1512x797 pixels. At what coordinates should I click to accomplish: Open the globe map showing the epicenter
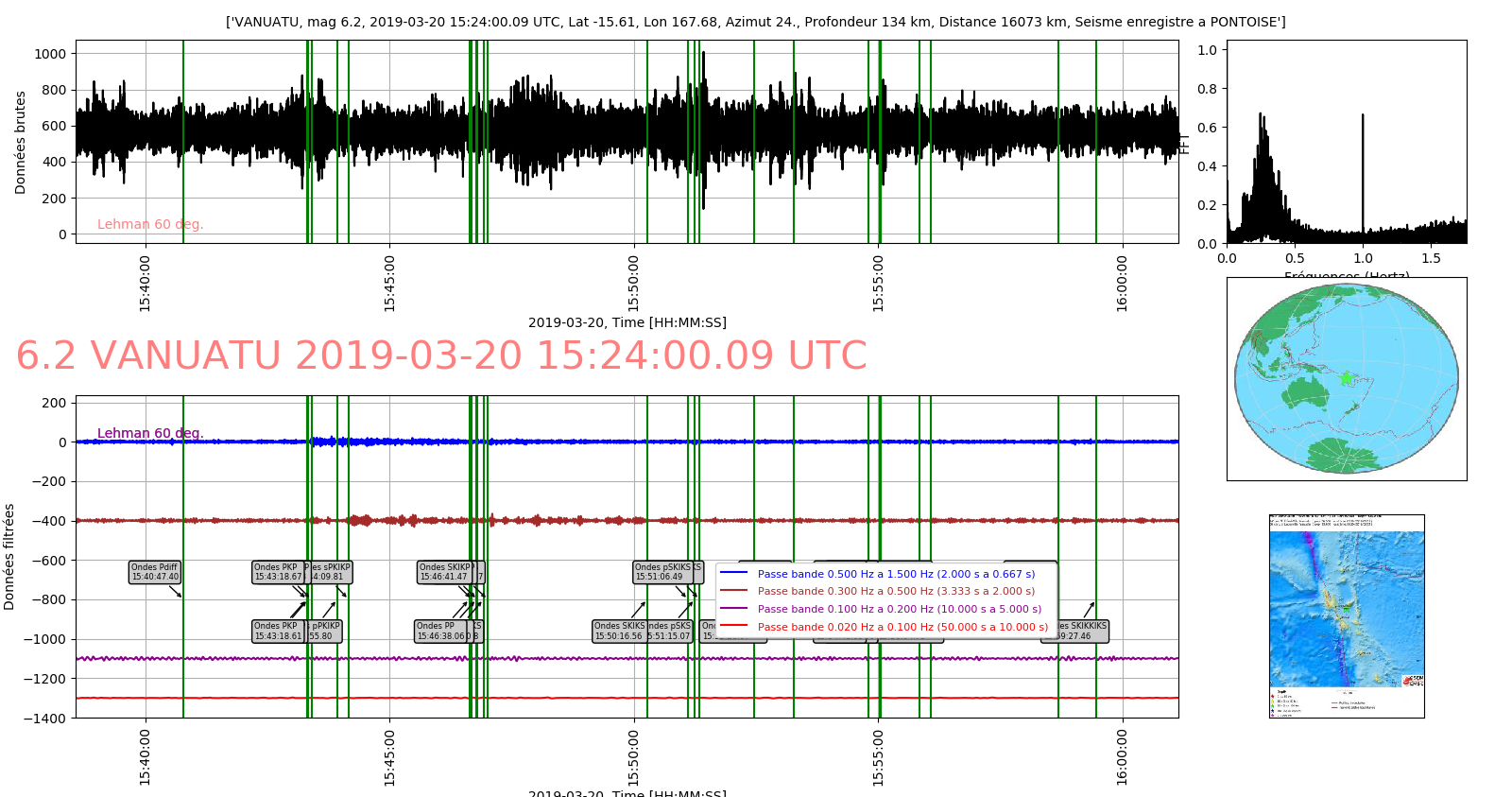(1346, 378)
